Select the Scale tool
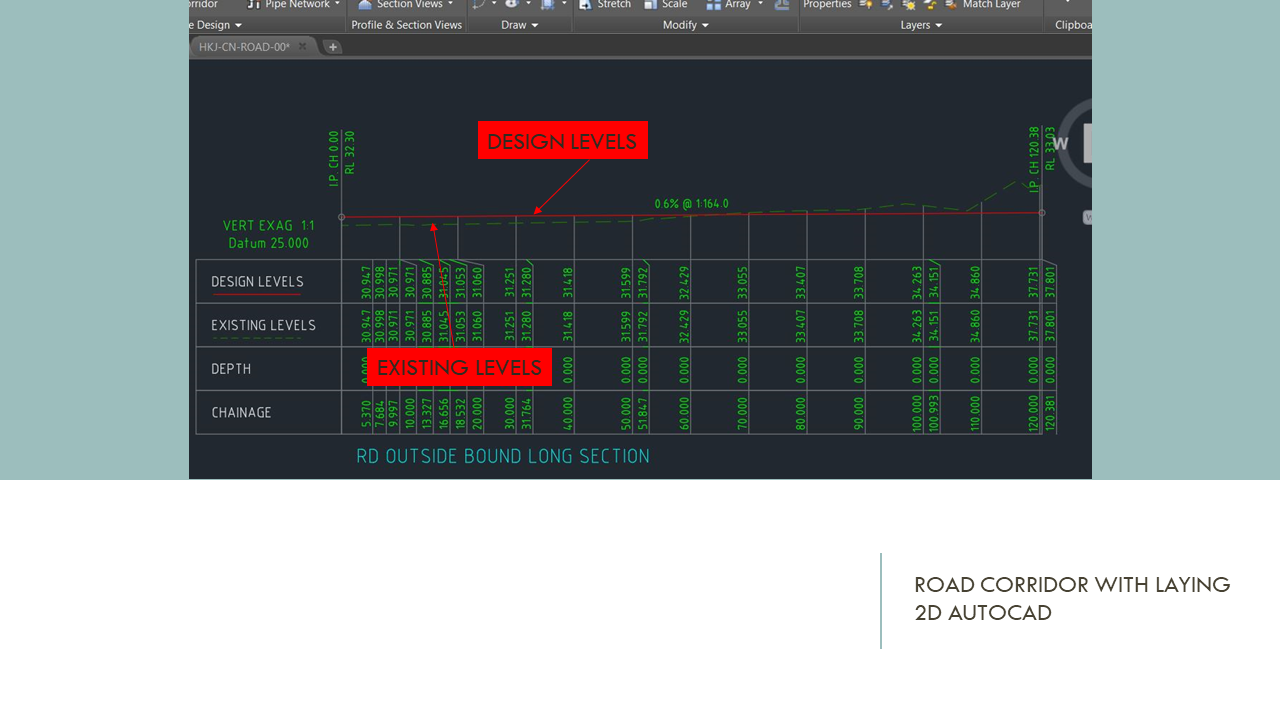 [651, 4]
